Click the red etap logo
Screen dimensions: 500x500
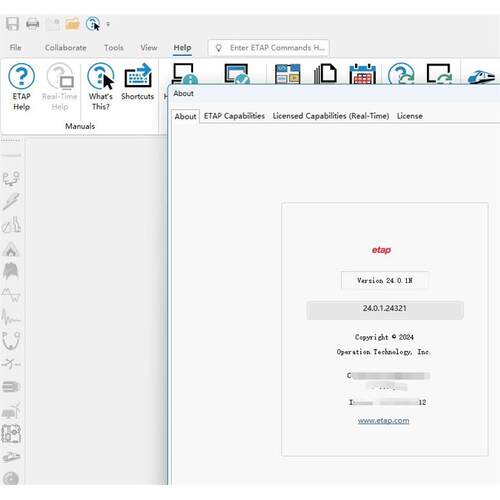pyautogui.click(x=381, y=250)
